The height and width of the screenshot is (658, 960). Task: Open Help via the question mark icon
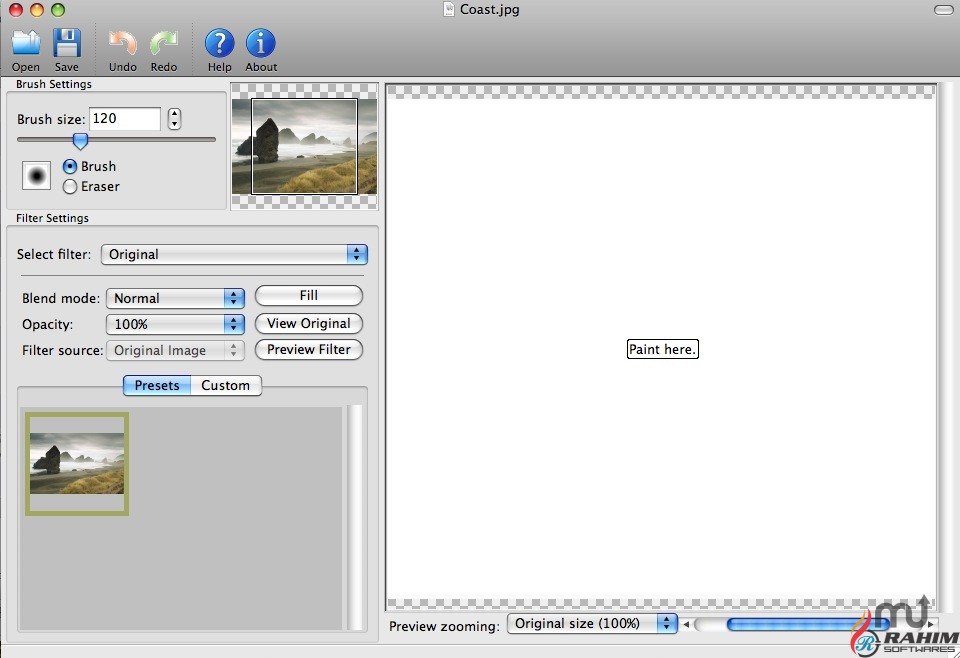(219, 44)
